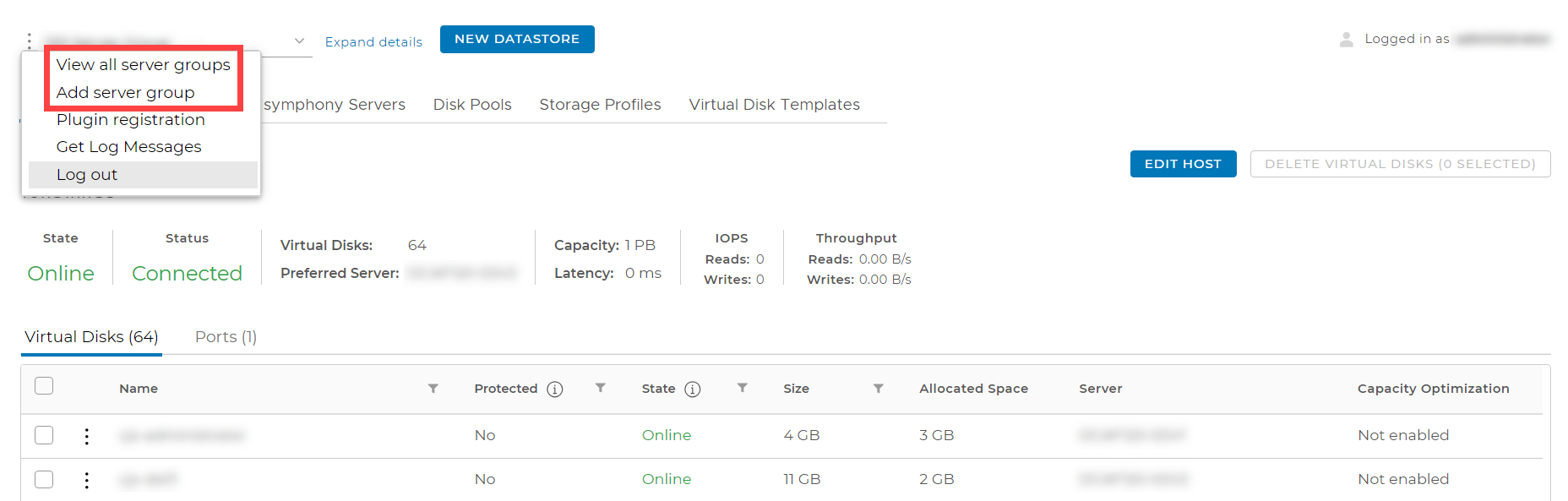This screenshot has width=1568, height=501.
Task: Open kebab menu for first virtual disk row
Action: tap(86, 436)
